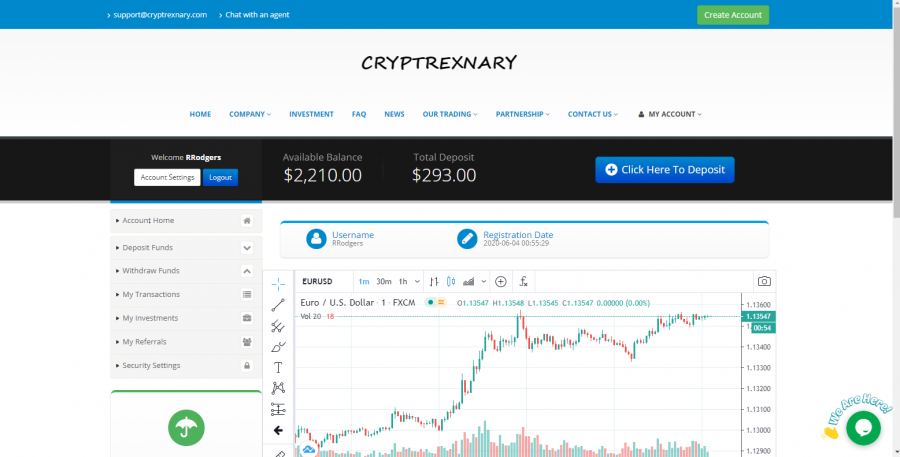900x457 pixels.
Task: Open the MY ACCOUNT dropdown menu
Action: [670, 114]
